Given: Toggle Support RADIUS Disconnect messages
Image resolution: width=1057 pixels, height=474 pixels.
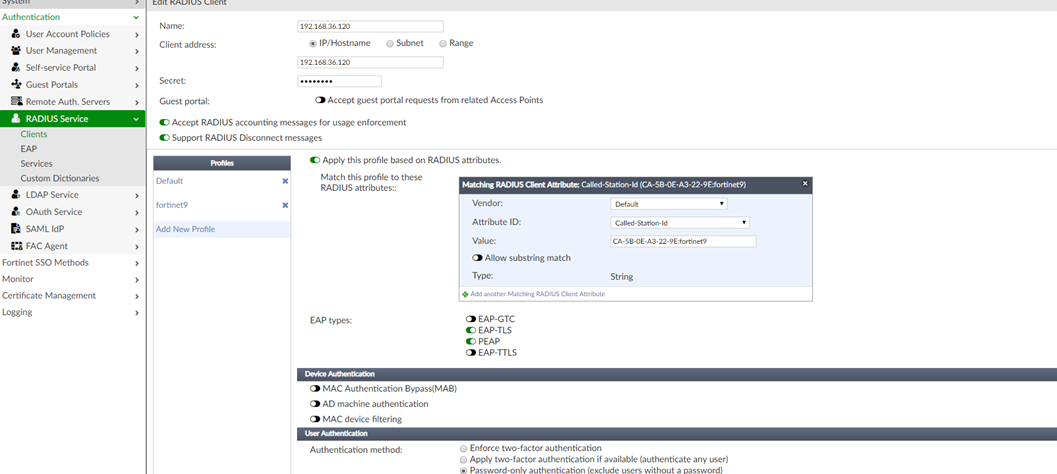Looking at the screenshot, I should click(164, 138).
